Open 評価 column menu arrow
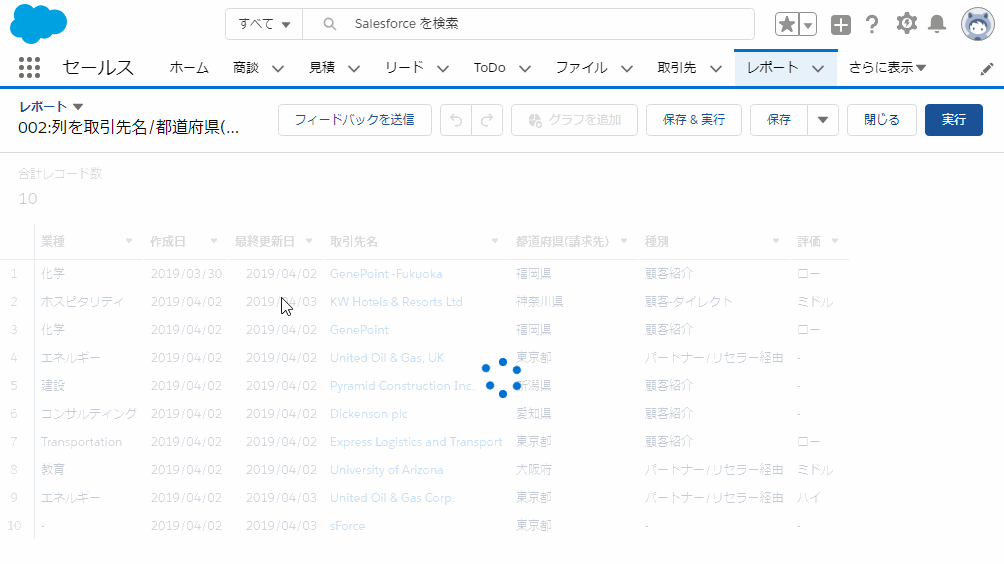 point(835,241)
